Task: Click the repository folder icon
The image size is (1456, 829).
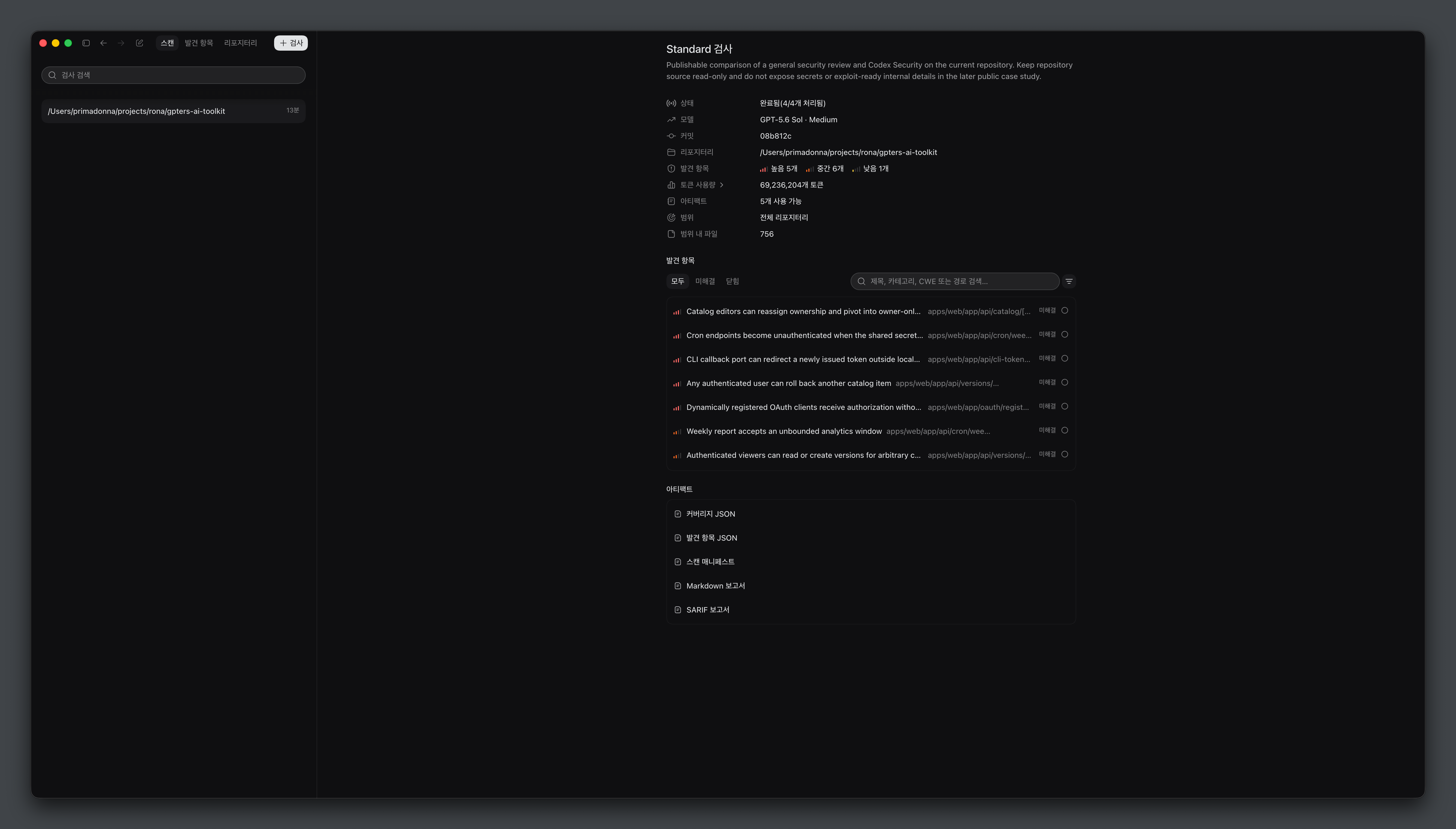Action: point(671,153)
